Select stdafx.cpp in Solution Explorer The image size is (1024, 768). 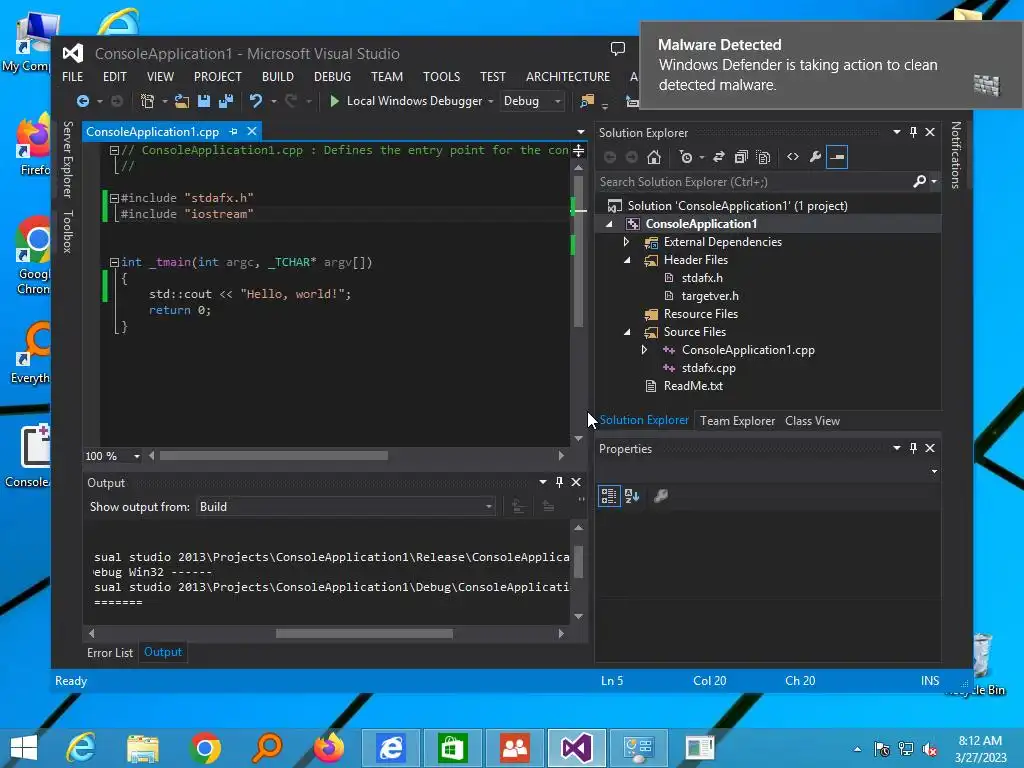pyautogui.click(x=709, y=368)
